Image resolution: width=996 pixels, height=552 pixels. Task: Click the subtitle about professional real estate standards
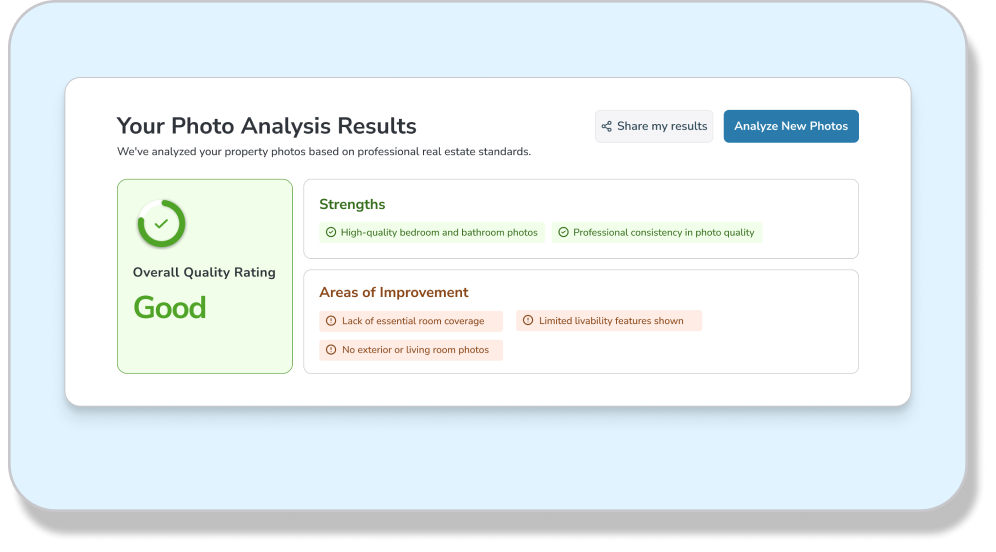click(323, 152)
